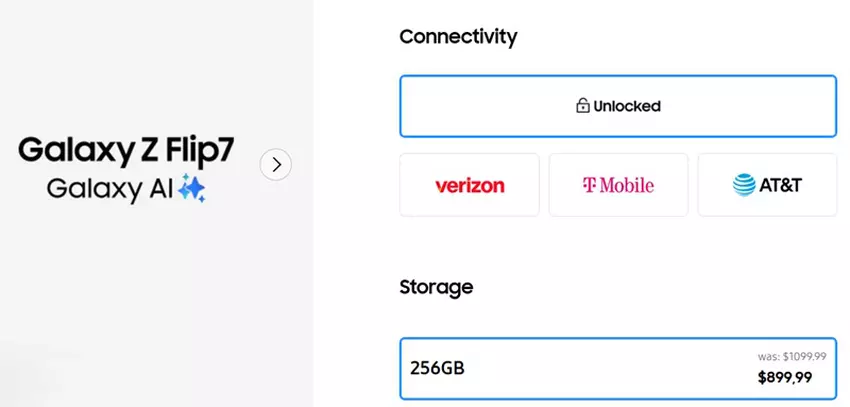The height and width of the screenshot is (407, 850).
Task: Choose the AT&T text label
Action: pos(781,185)
